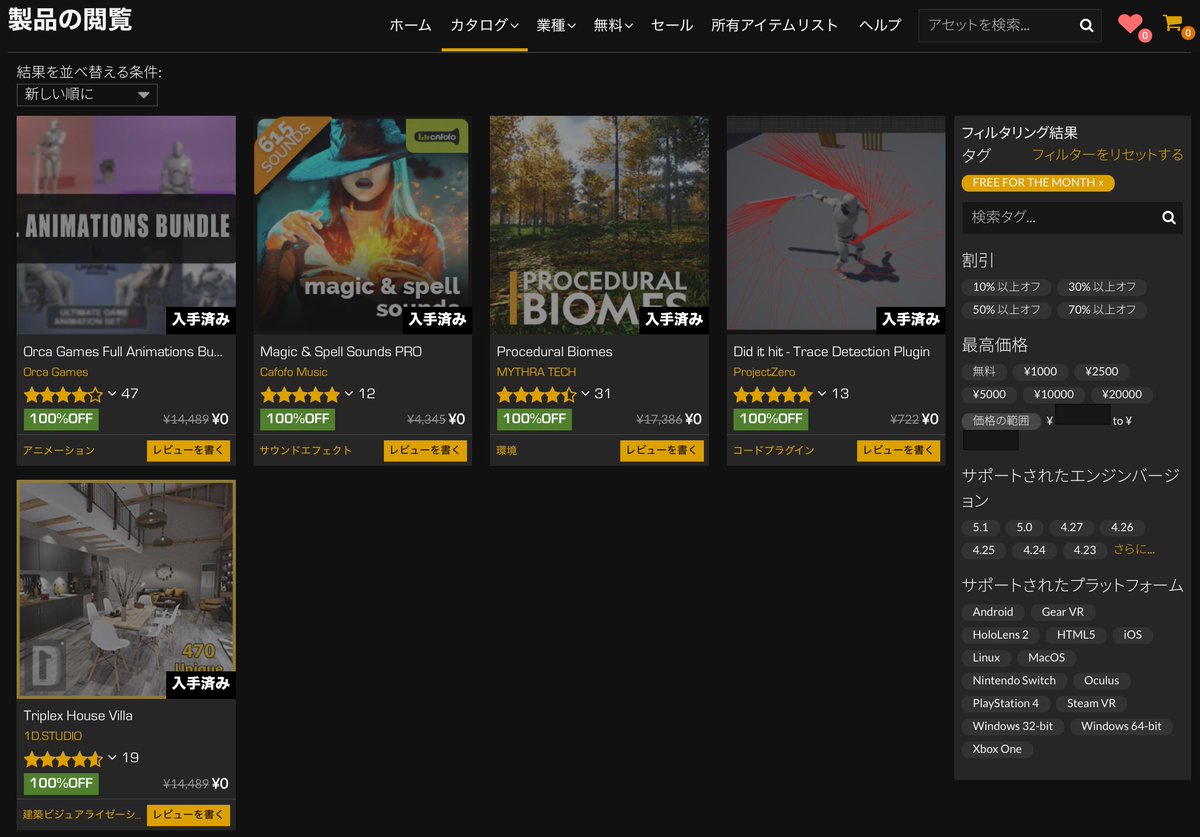Write a review for Procedural Biomes
The width and height of the screenshot is (1200, 837).
click(x=662, y=451)
